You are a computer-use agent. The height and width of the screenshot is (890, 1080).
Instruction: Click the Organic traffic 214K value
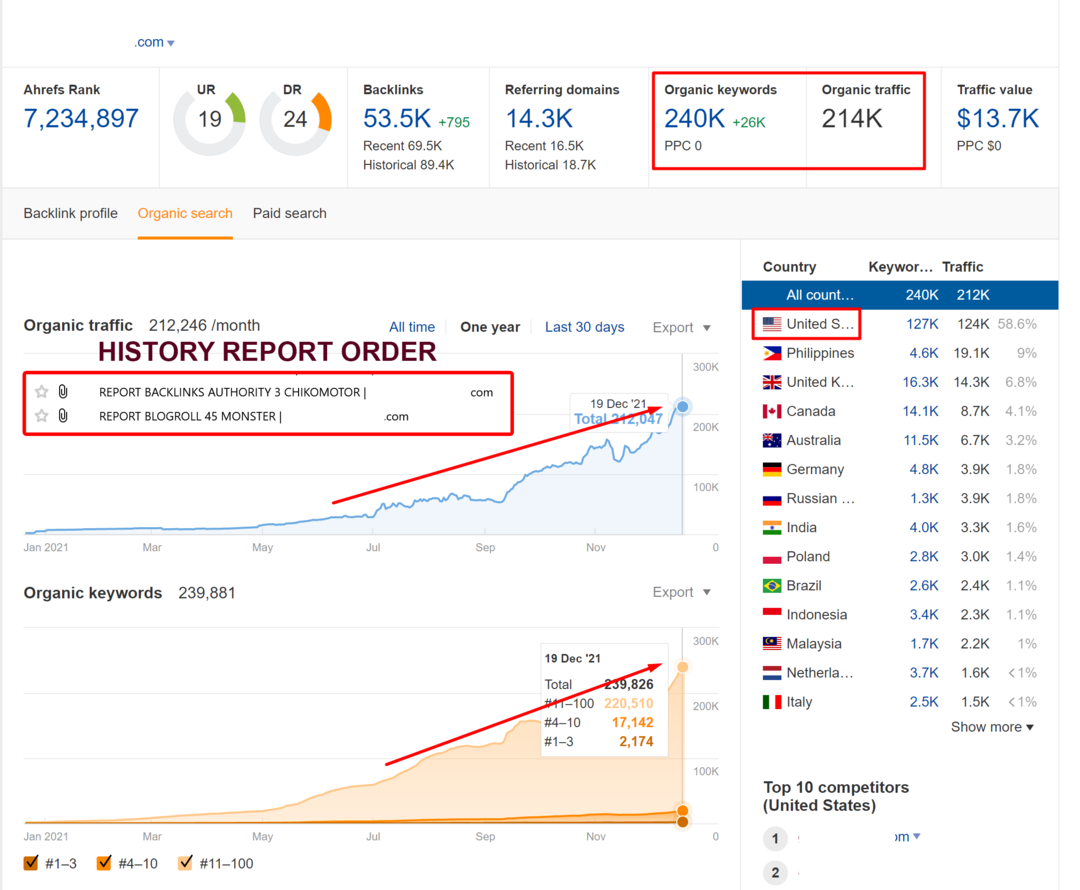[852, 118]
